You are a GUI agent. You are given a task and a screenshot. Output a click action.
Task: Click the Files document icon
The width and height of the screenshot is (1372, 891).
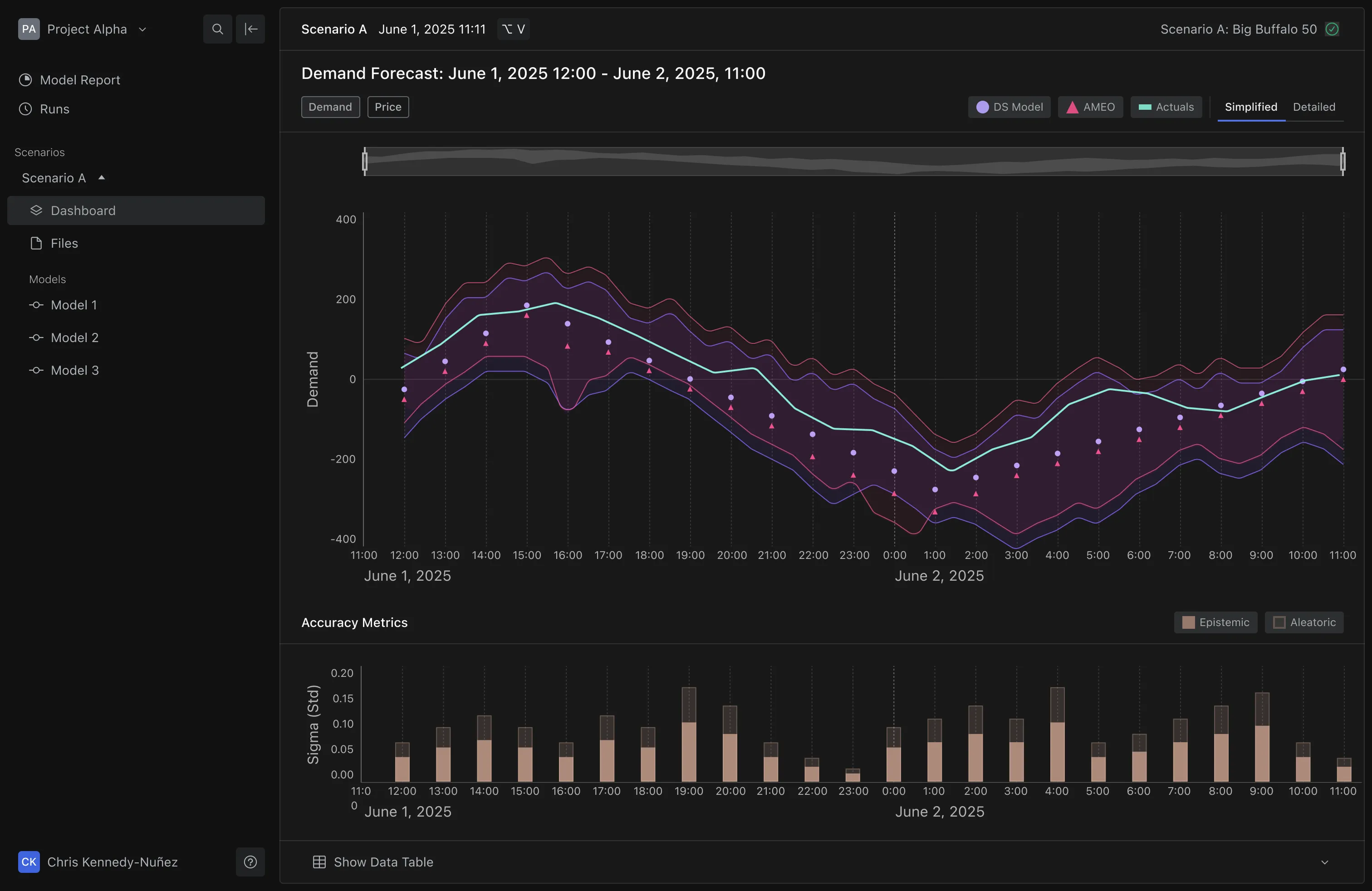(36, 243)
